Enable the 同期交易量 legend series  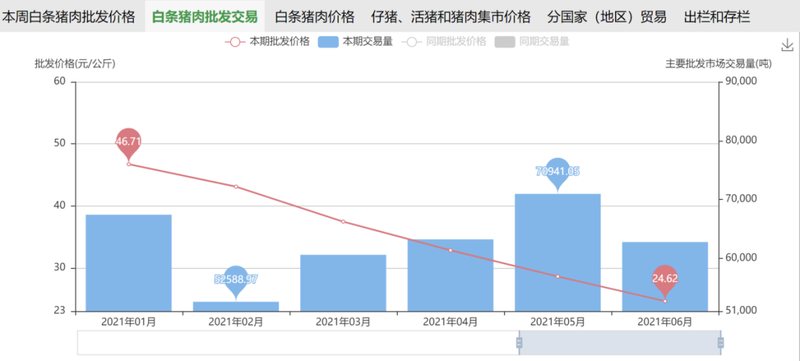pyautogui.click(x=532, y=42)
